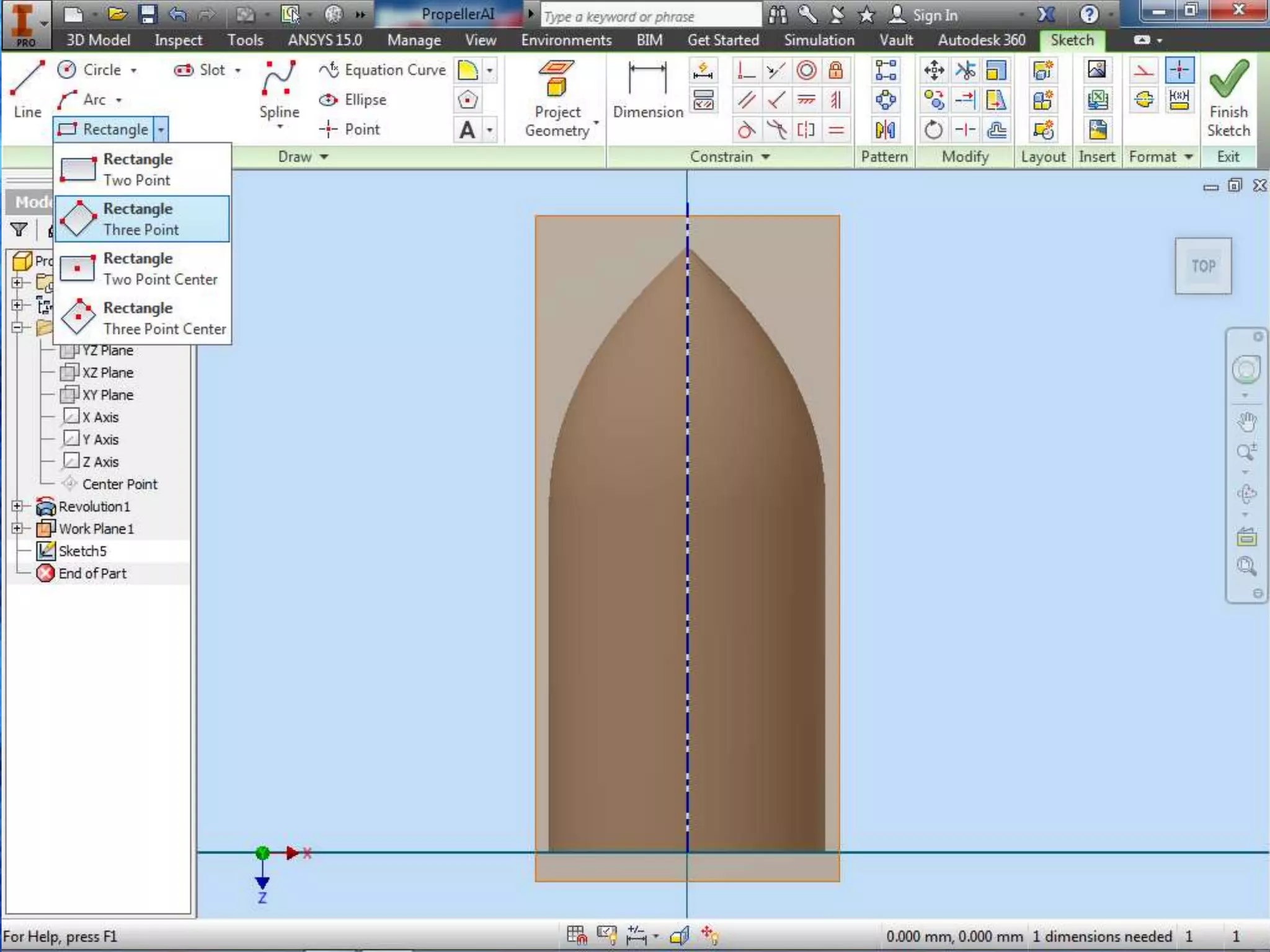
Task: Expand the Revolution1 tree node
Action: [17, 506]
